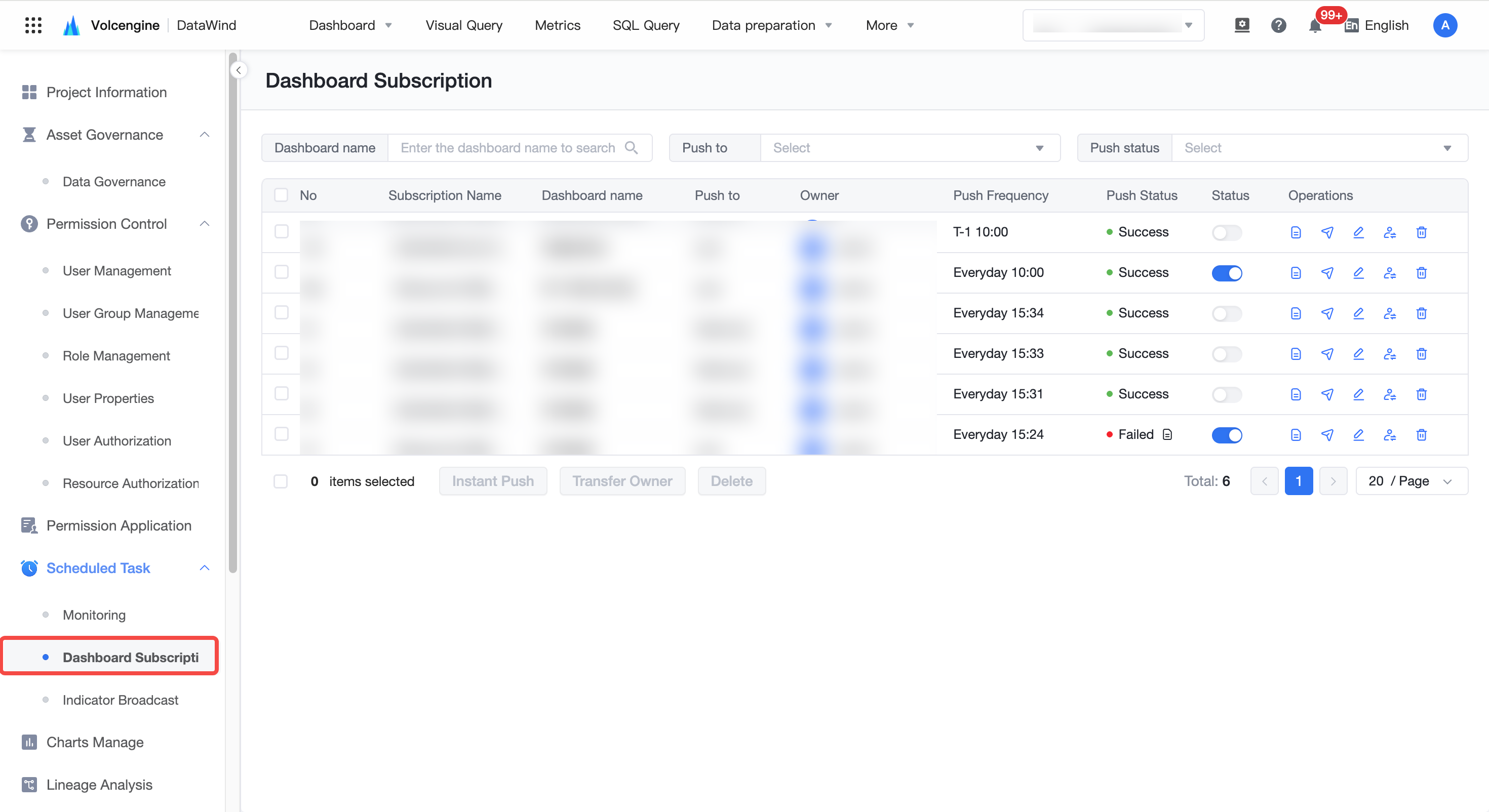Open the help question mark icon
The image size is (1489, 812).
click(x=1279, y=25)
